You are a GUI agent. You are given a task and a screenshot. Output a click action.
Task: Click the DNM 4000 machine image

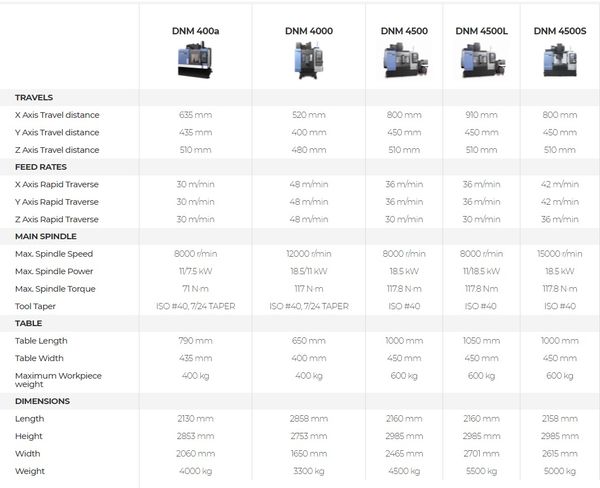pyautogui.click(x=308, y=62)
